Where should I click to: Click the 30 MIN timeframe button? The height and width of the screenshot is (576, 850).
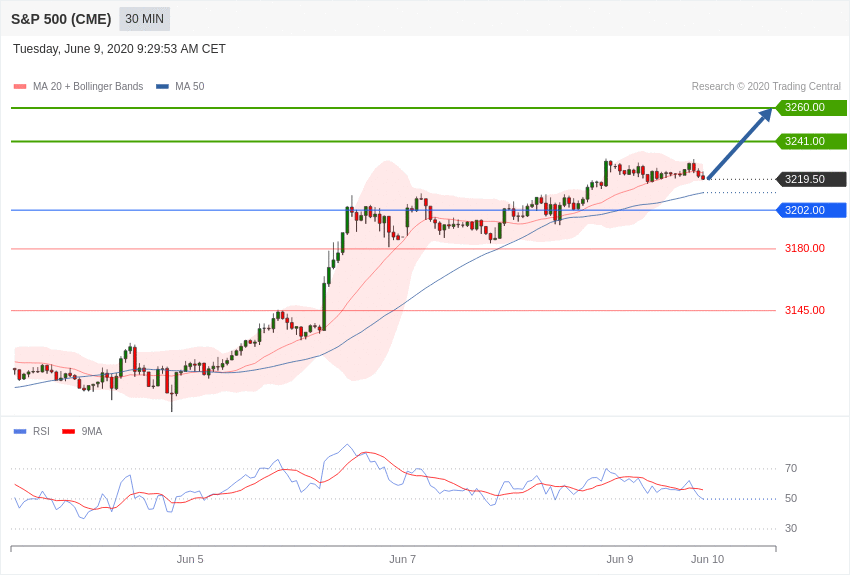point(144,19)
